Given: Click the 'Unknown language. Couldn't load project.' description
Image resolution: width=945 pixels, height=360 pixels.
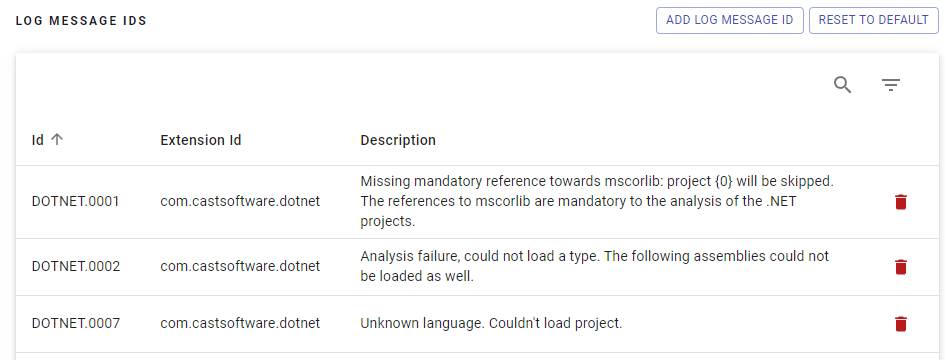Looking at the screenshot, I should 491,323.
